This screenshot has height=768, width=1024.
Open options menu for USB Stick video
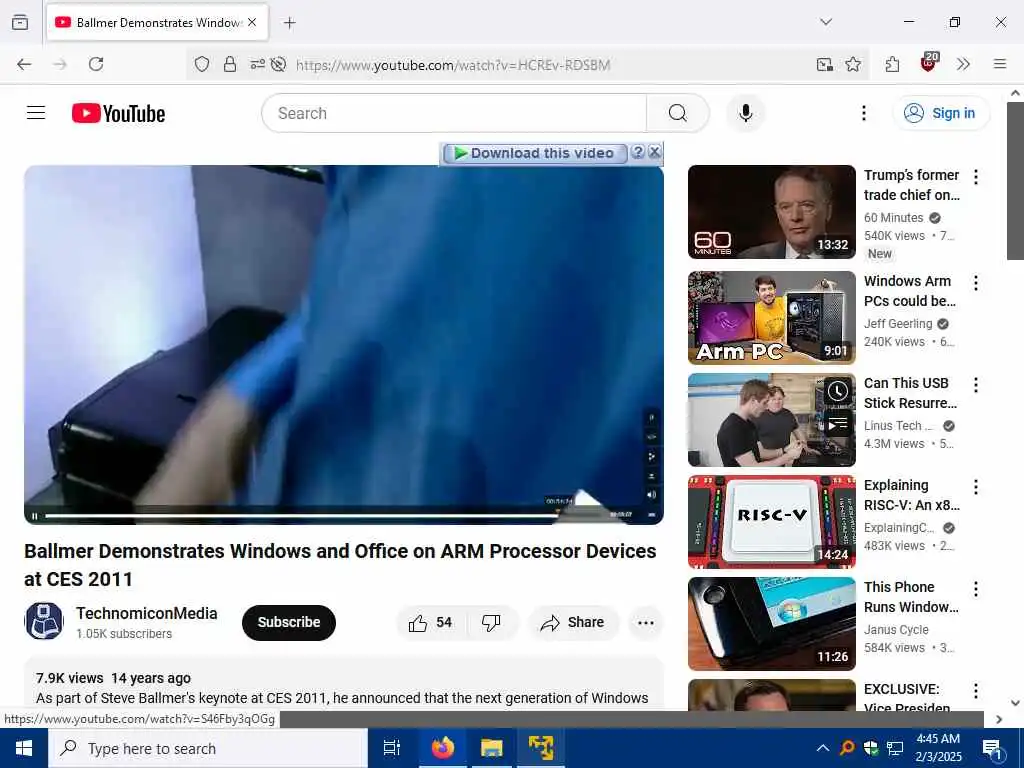click(976, 385)
